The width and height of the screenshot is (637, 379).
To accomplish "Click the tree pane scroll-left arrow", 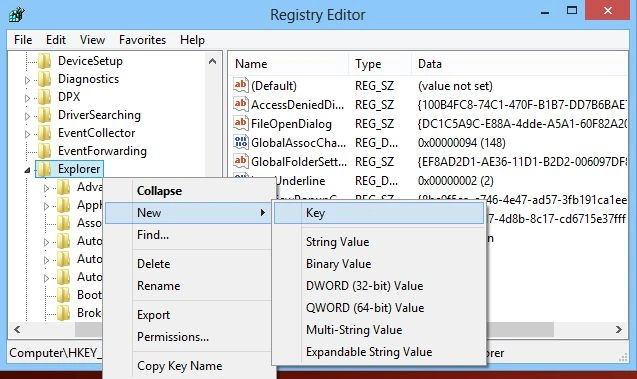I will tap(17, 329).
